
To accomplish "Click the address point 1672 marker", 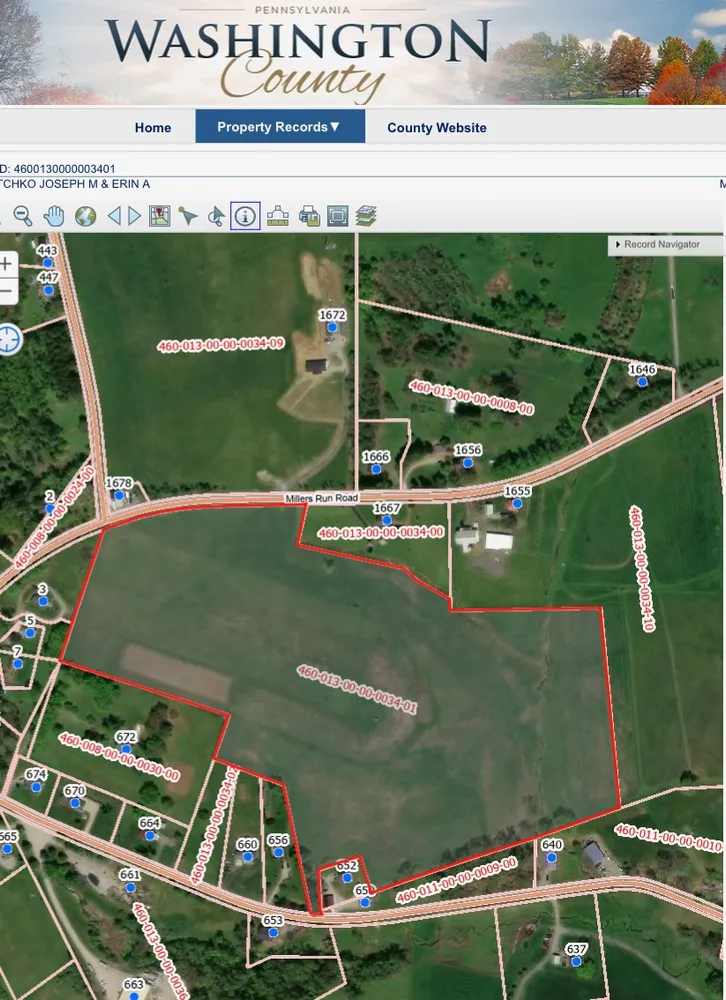I will [x=333, y=327].
